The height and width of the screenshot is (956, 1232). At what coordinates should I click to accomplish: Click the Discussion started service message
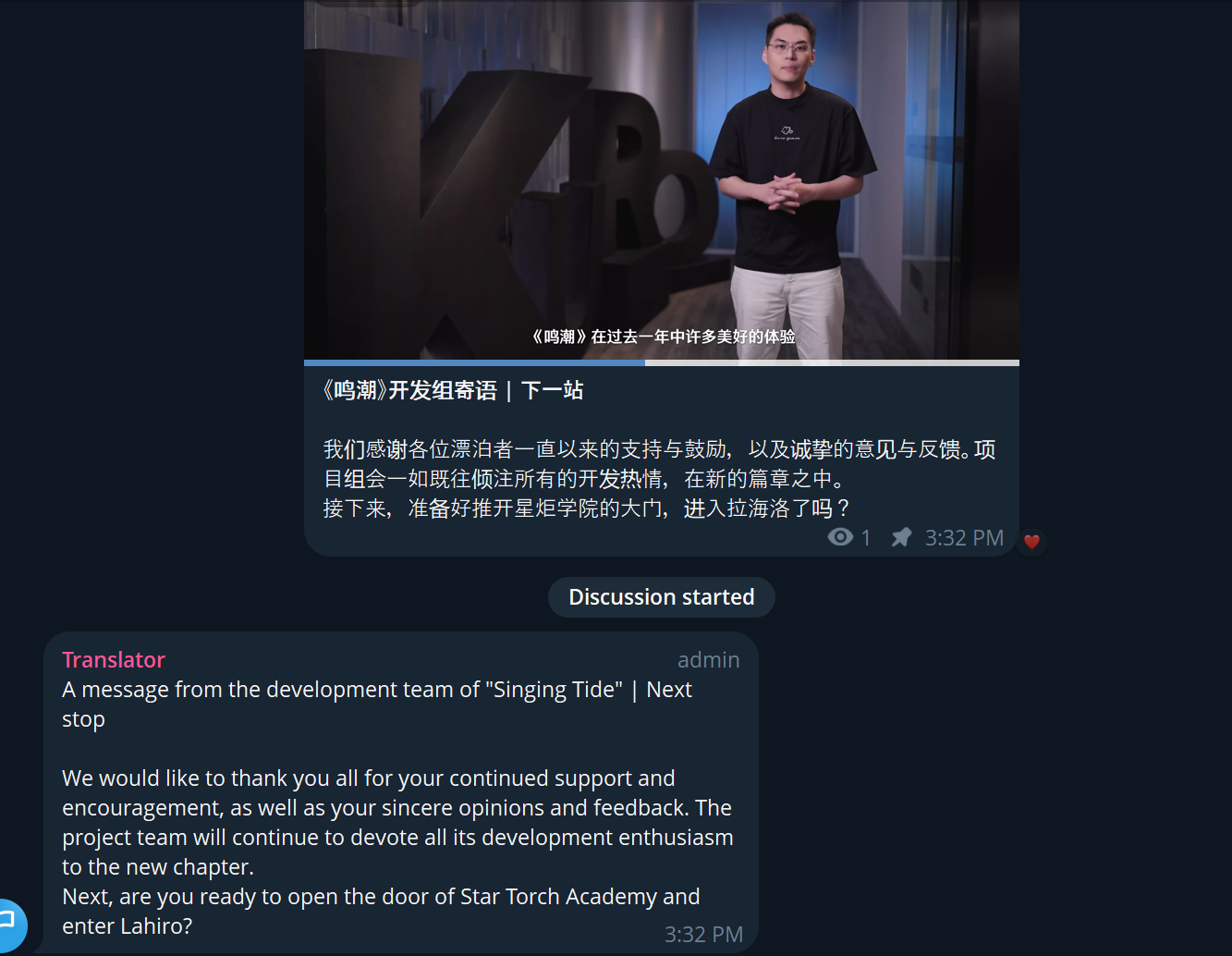(662, 597)
